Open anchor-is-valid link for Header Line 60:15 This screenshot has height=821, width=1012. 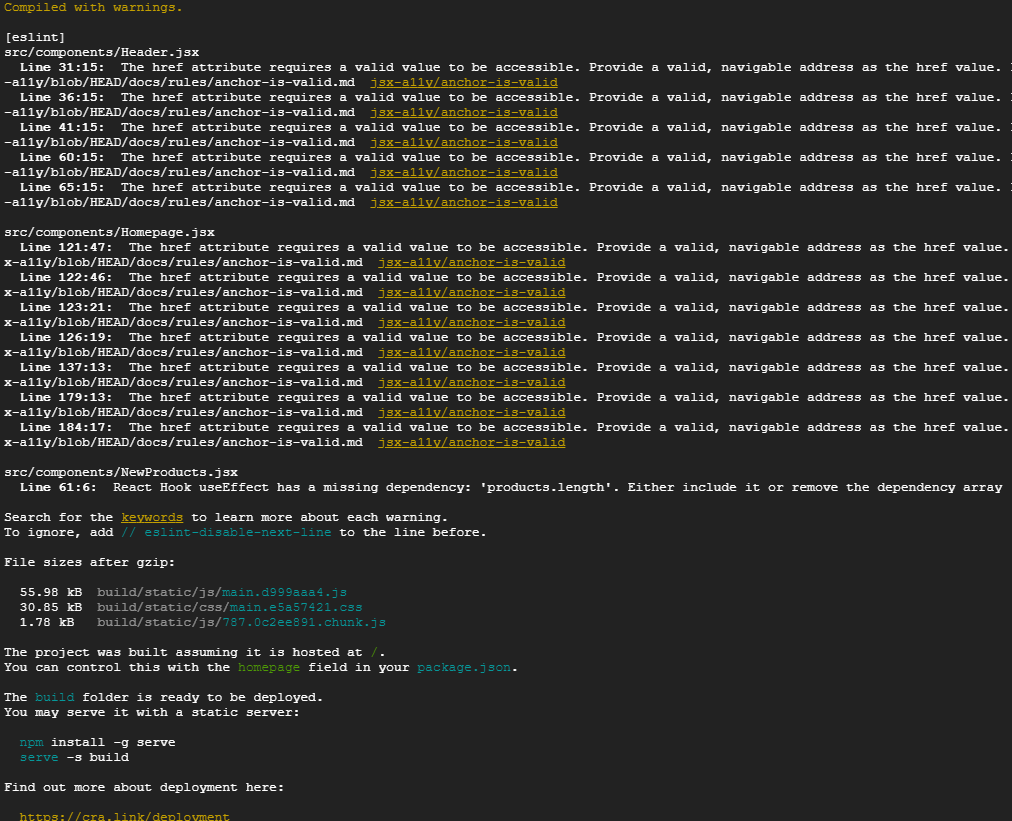464,172
